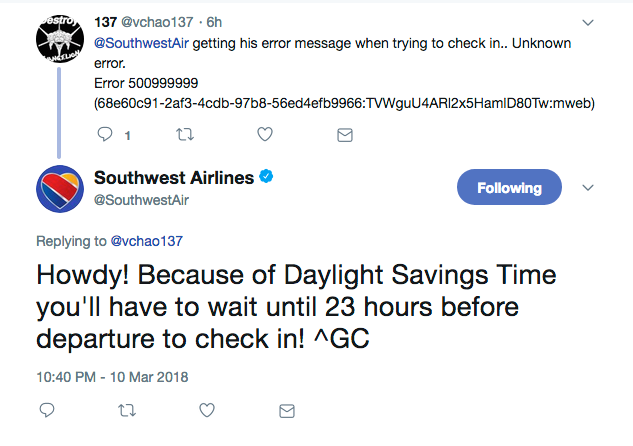Retweet the Southwest Airlines reply

coord(126,410)
